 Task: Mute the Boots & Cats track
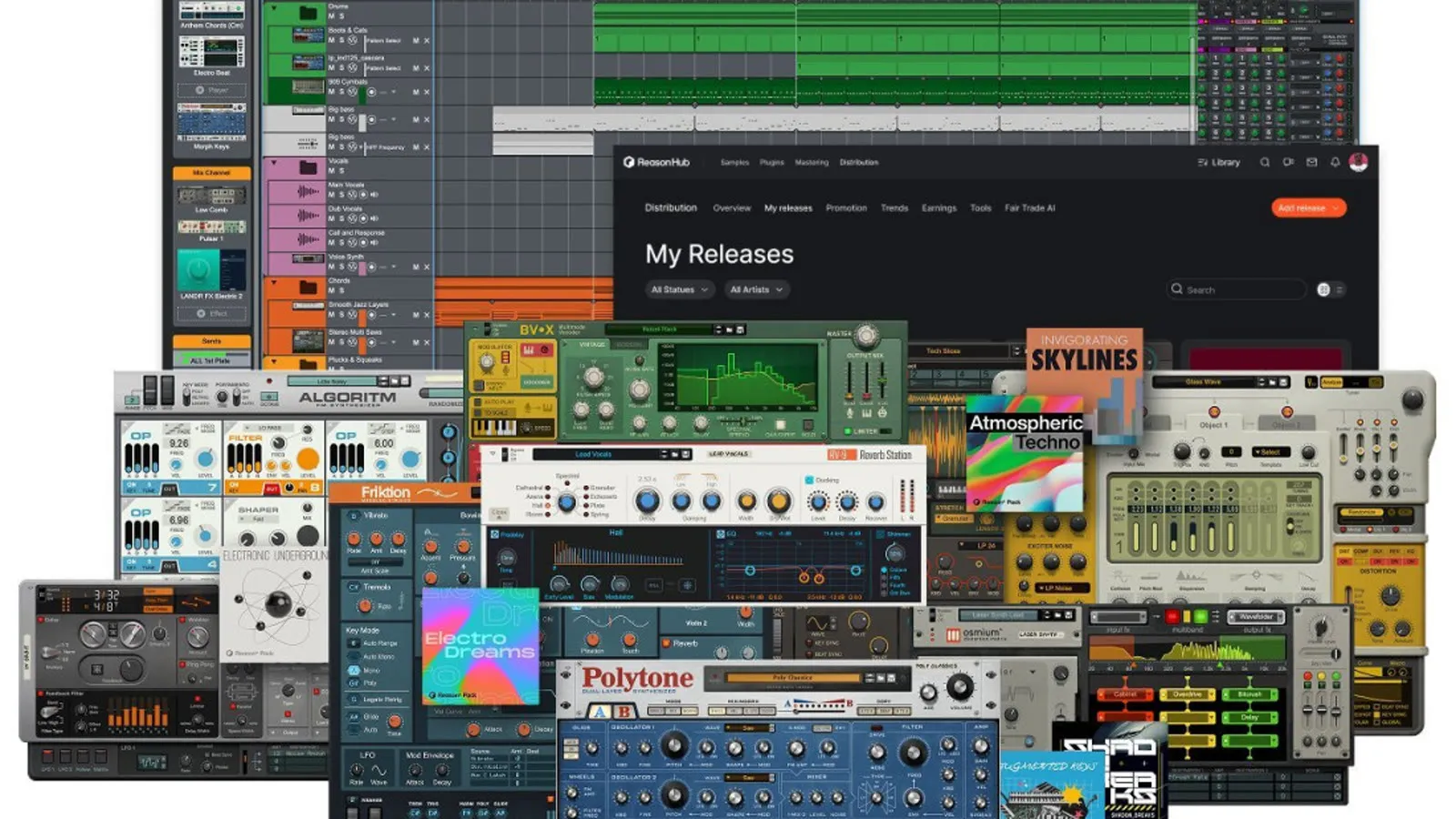pos(331,40)
